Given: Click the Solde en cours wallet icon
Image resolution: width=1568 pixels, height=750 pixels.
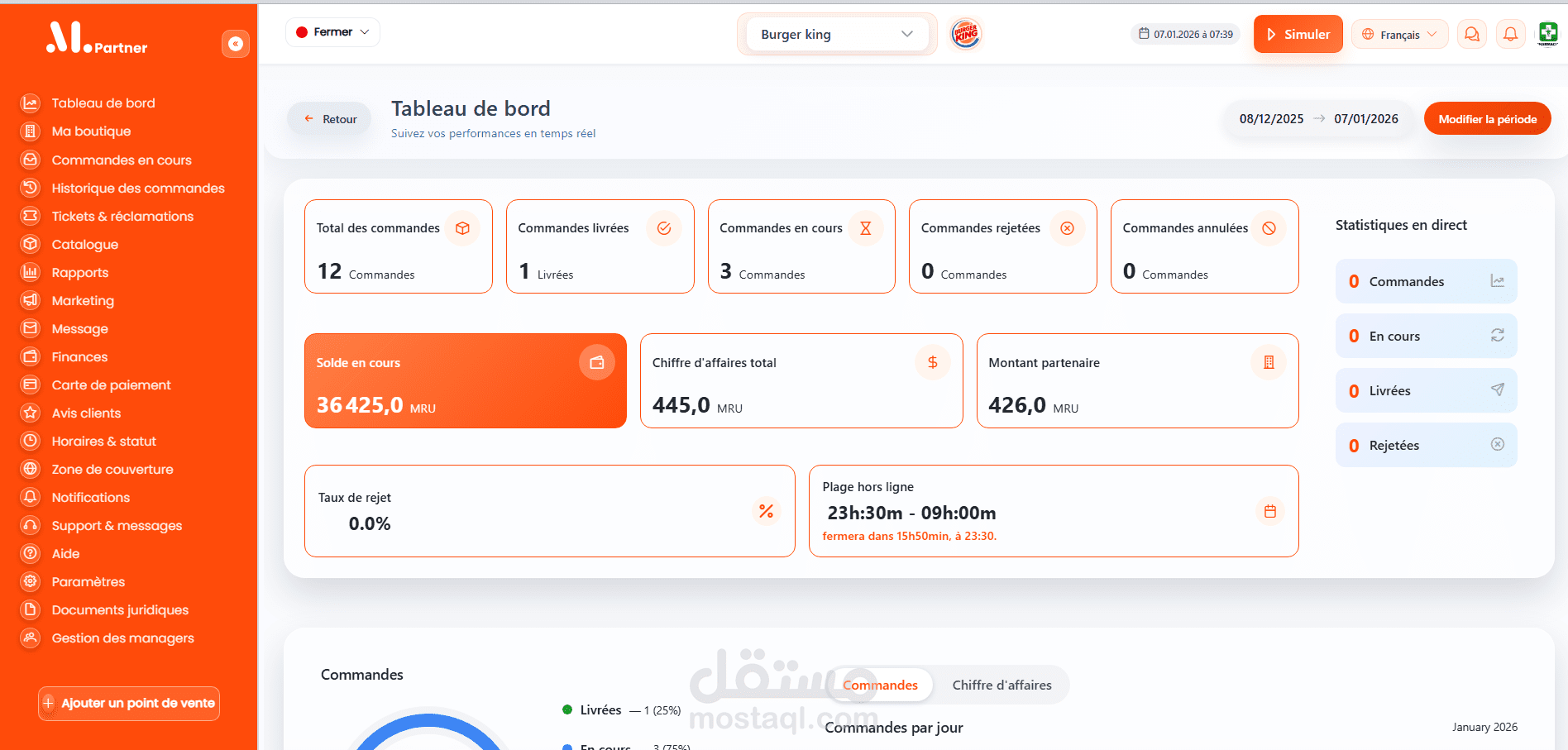Looking at the screenshot, I should coord(596,362).
